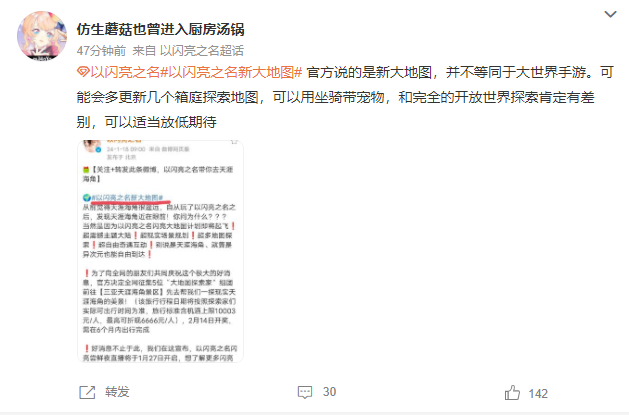Like the post with thumbs-up icon
This screenshot has width=629, height=415.
(512, 393)
